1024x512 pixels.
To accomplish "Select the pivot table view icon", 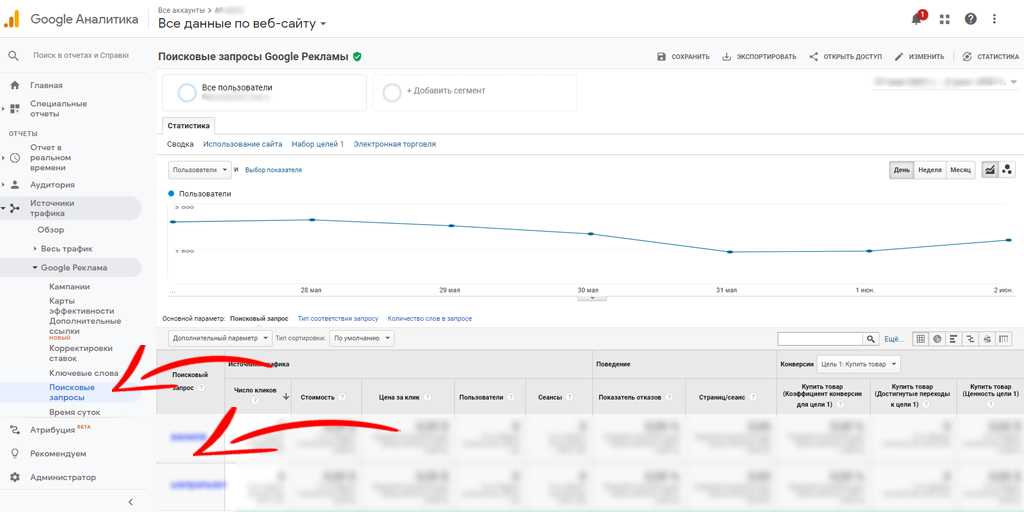I will (x=1004, y=339).
